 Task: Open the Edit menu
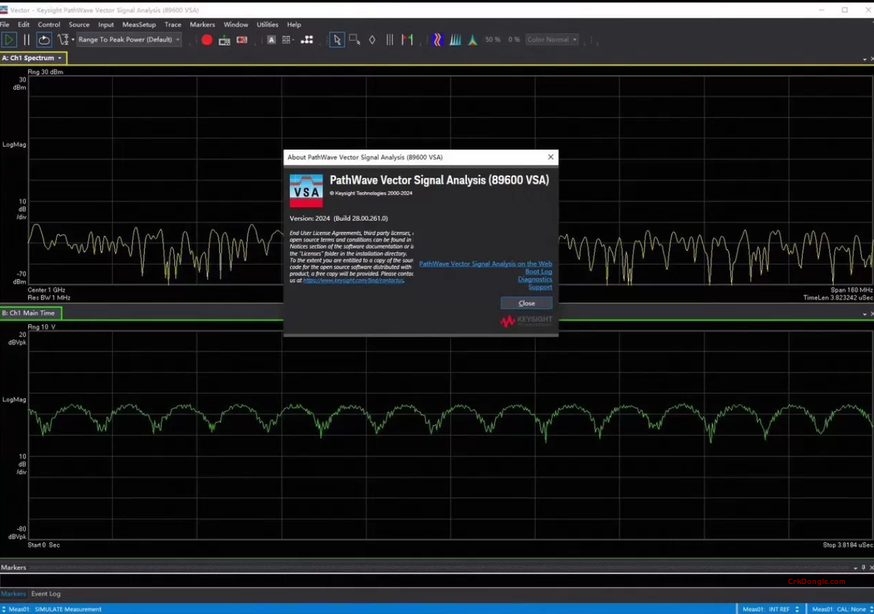tap(23, 25)
